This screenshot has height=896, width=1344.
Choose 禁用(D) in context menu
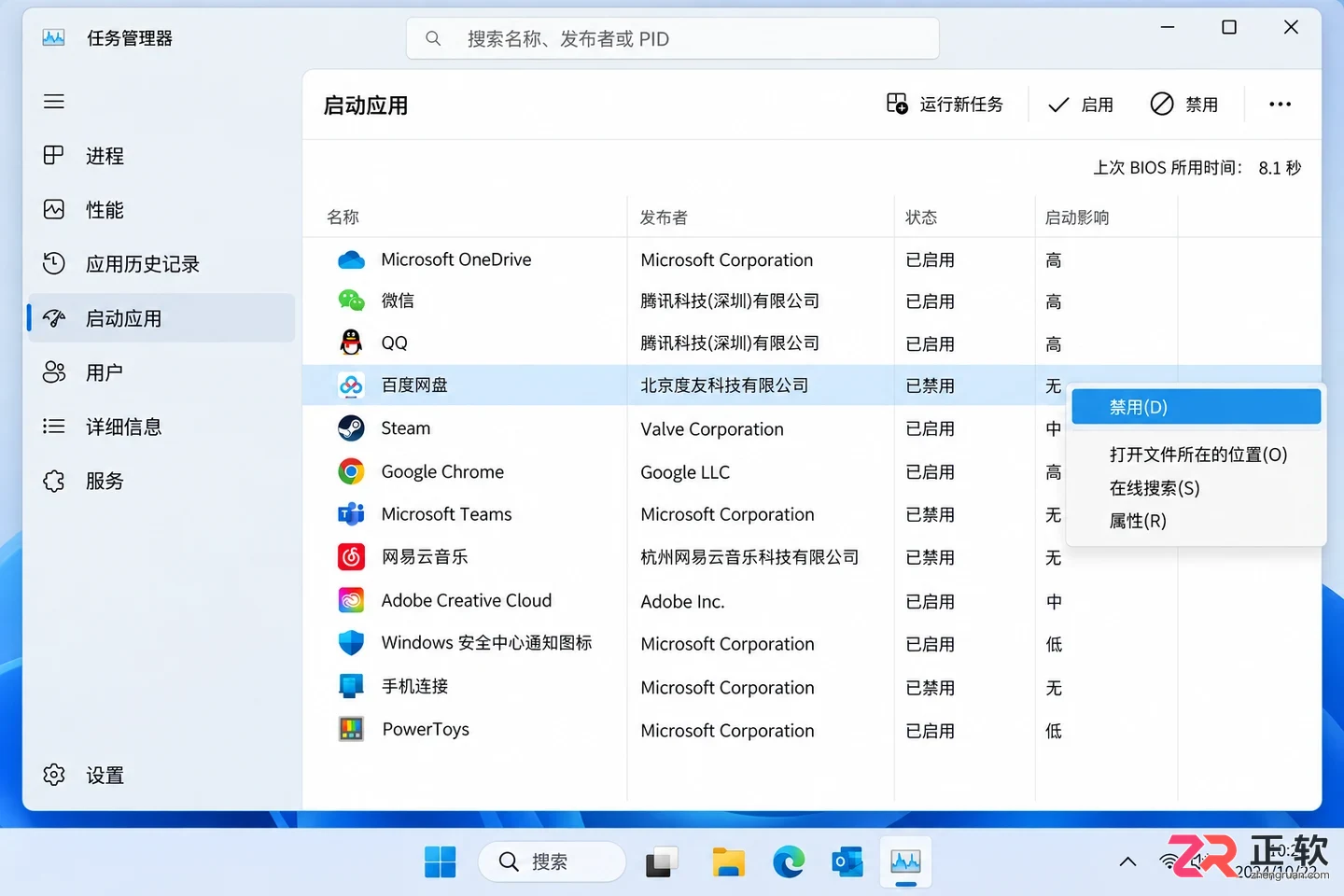pyautogui.click(x=1196, y=407)
